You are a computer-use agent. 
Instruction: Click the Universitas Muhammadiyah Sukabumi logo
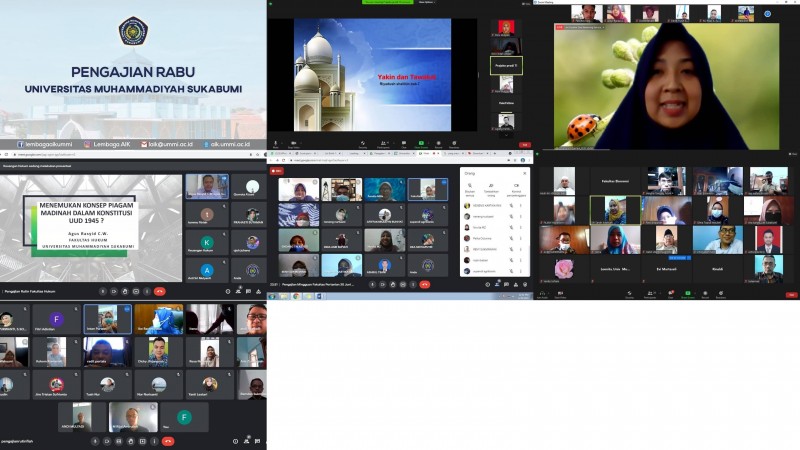point(133,32)
